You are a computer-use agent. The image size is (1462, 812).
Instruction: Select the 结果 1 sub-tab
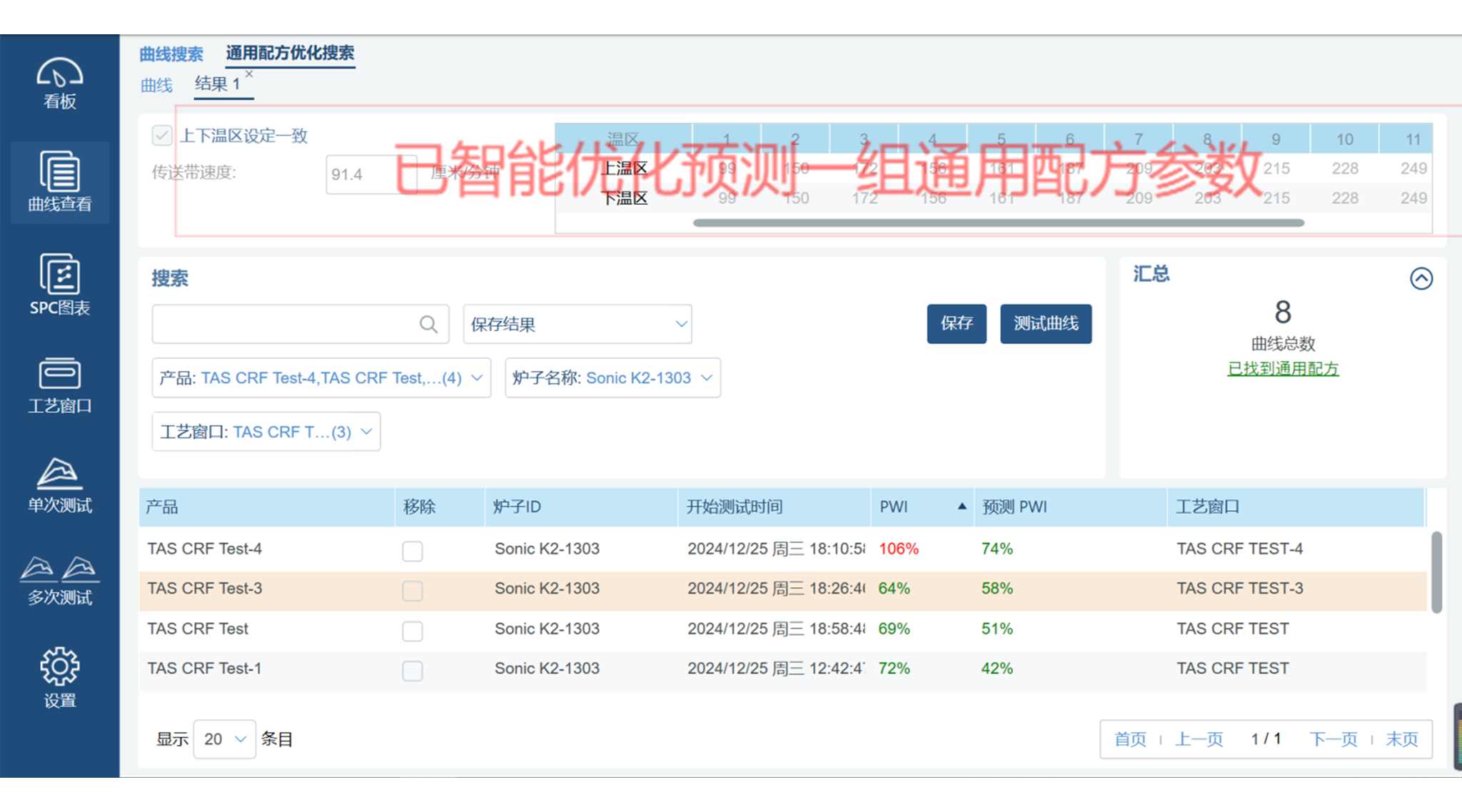pyautogui.click(x=218, y=84)
